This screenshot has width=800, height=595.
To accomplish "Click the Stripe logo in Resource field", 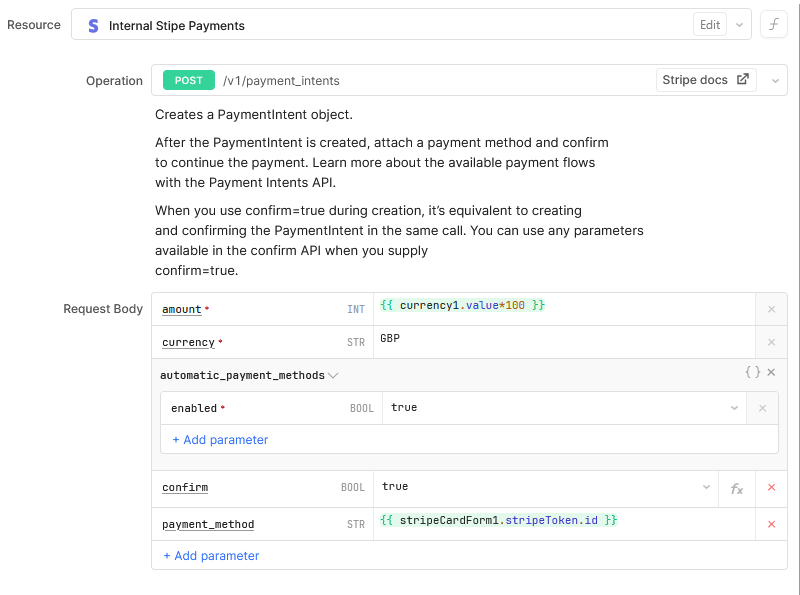I will (x=93, y=26).
